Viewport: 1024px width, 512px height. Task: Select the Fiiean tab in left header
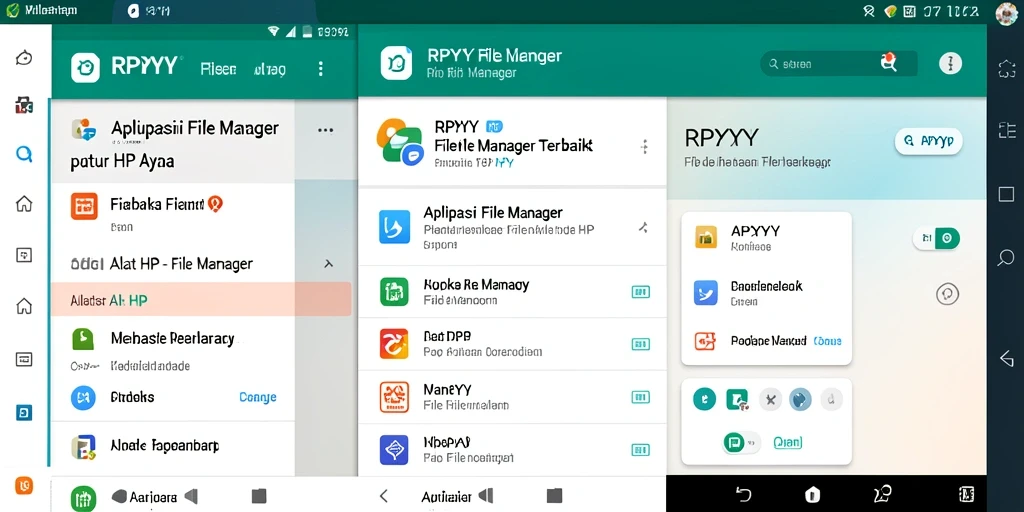(x=218, y=69)
